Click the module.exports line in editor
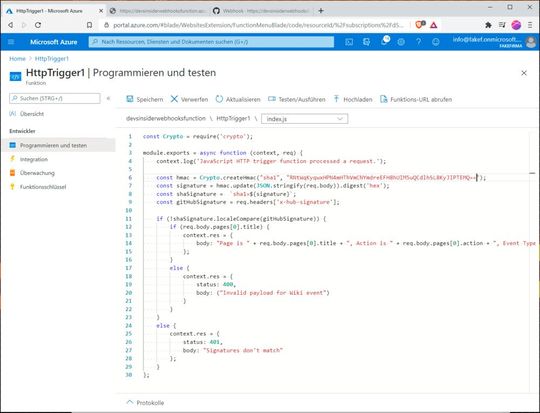 click(222, 153)
